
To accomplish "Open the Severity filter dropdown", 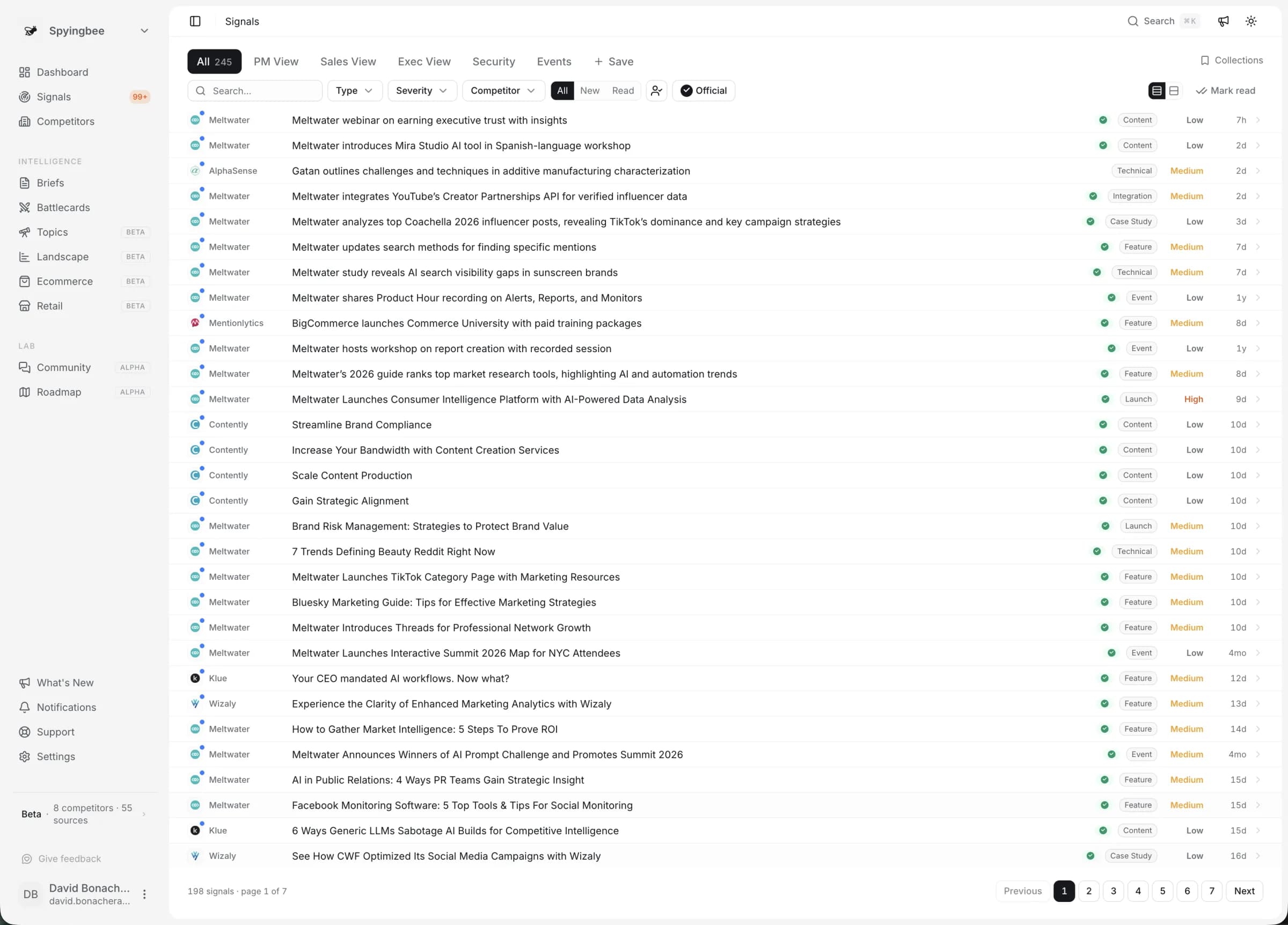I will (x=421, y=90).
